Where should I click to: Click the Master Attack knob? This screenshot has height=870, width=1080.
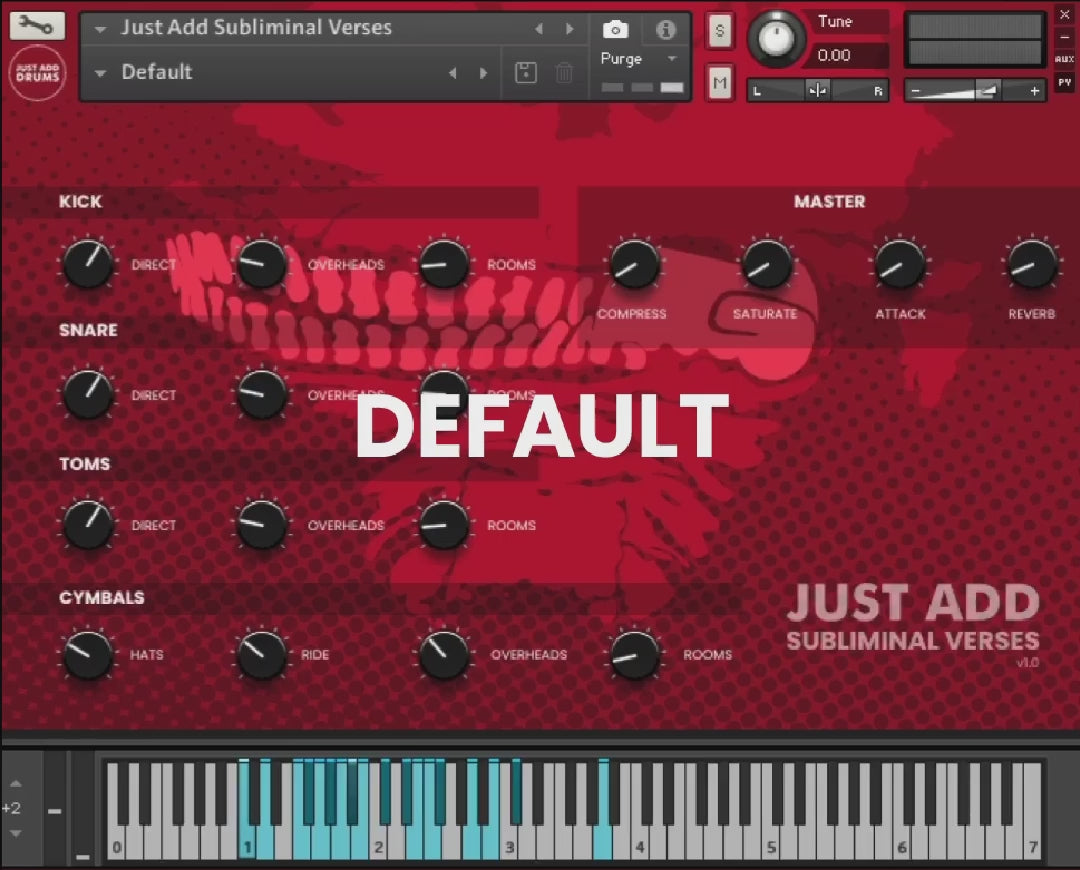click(x=900, y=265)
